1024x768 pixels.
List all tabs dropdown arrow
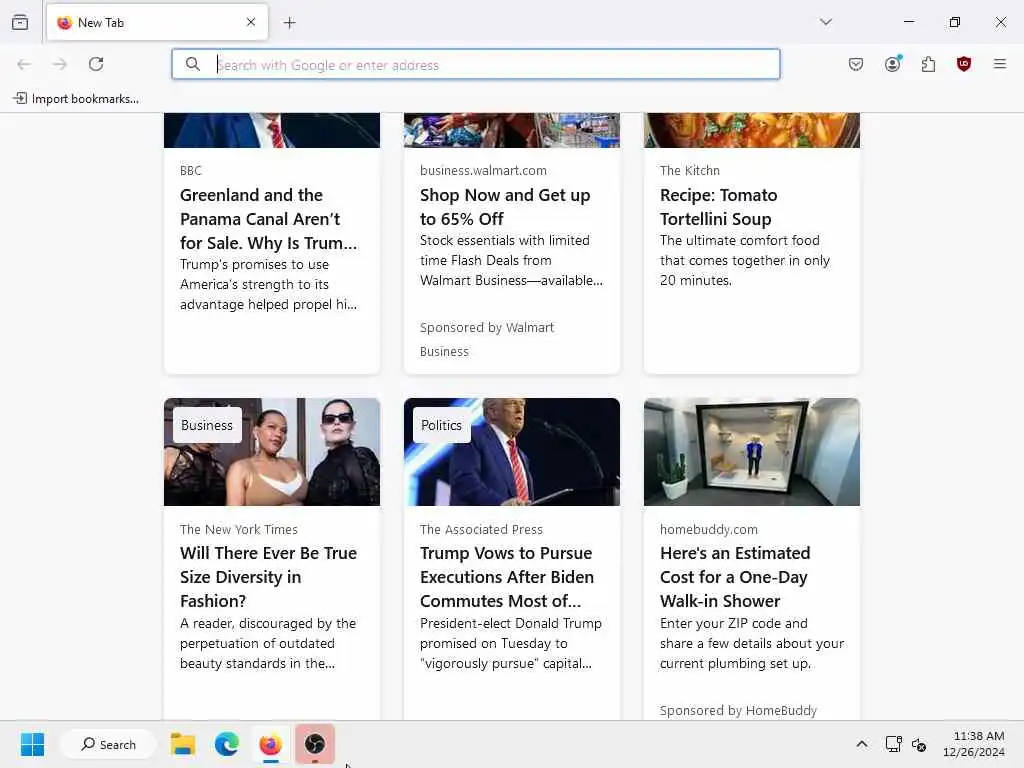tap(825, 22)
